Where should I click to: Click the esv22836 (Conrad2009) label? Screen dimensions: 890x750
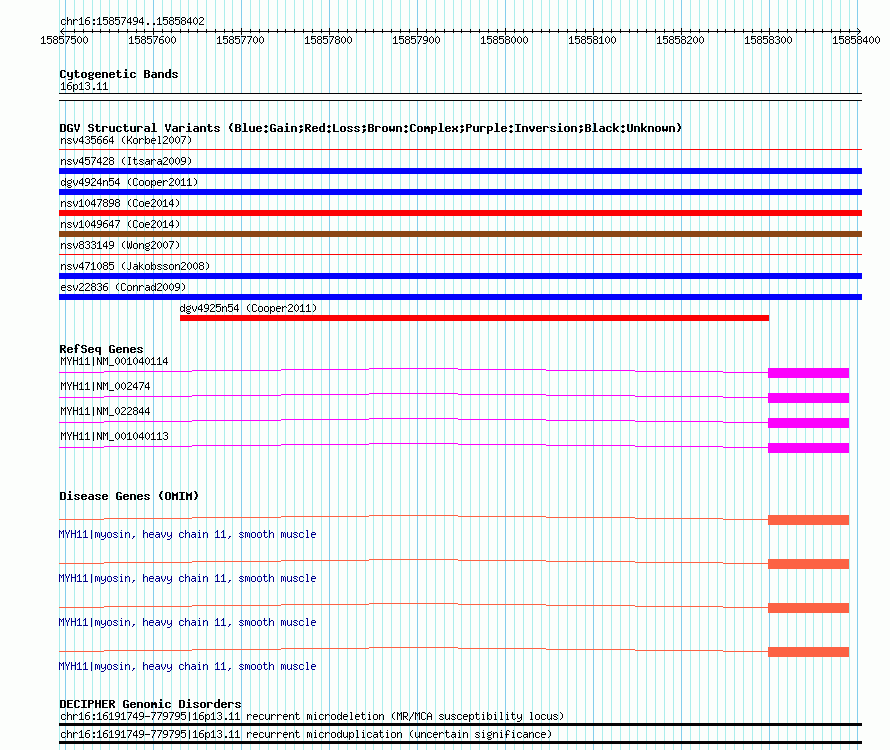click(123, 287)
